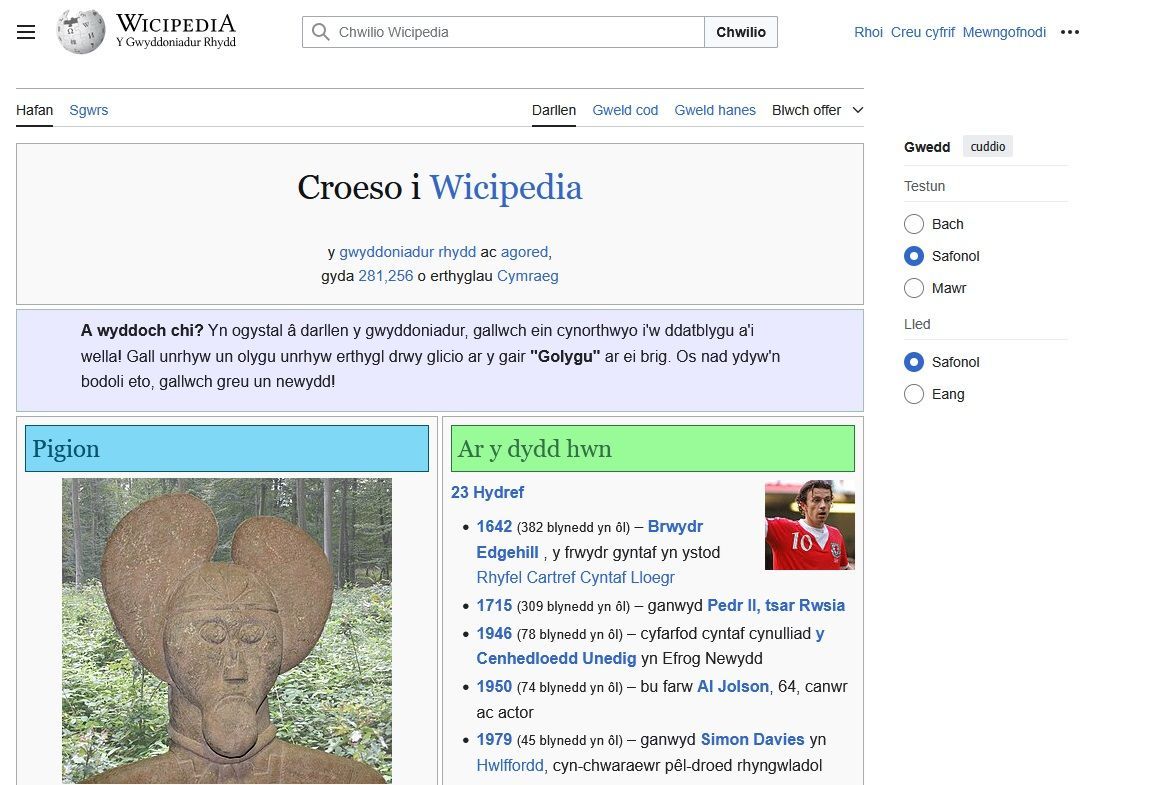Screen dimensions: 1152x785
Task: Open the 1946 year link
Action: click(x=494, y=634)
